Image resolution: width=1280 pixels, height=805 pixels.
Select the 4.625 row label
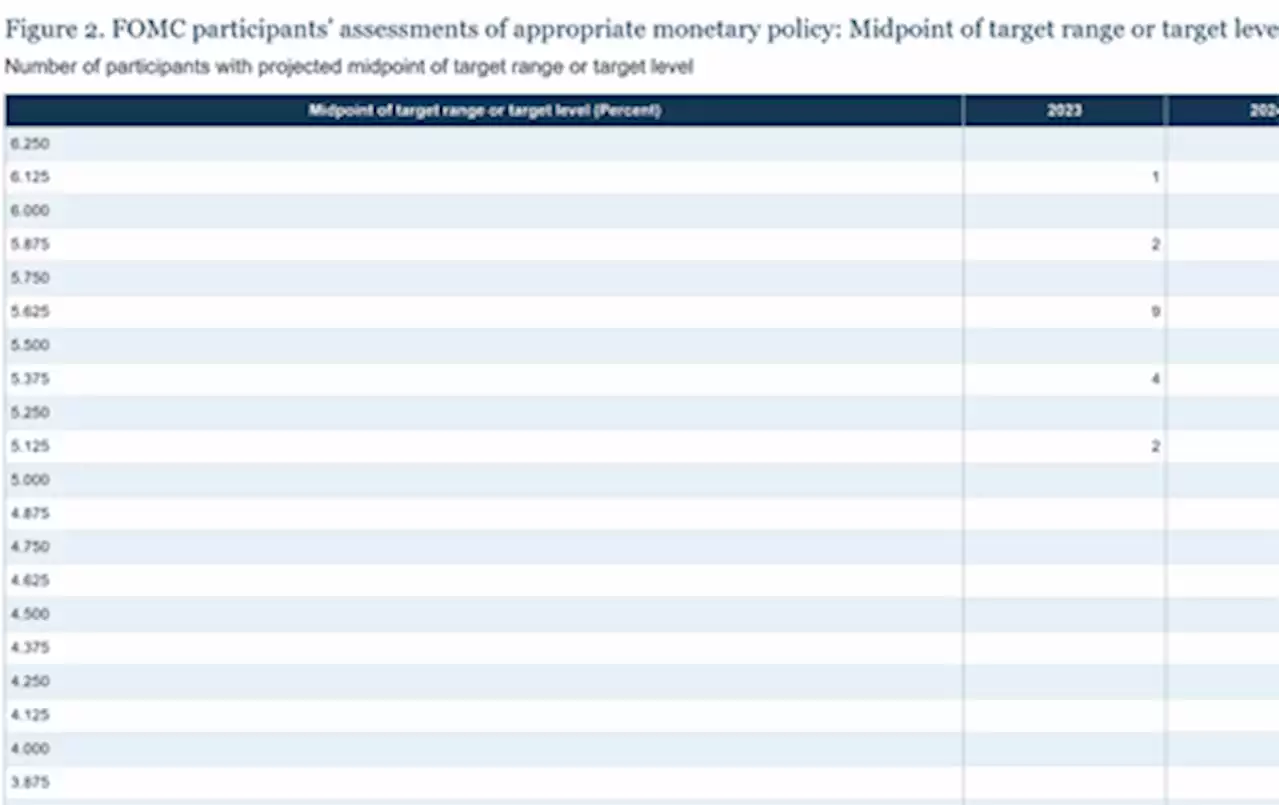[30, 580]
